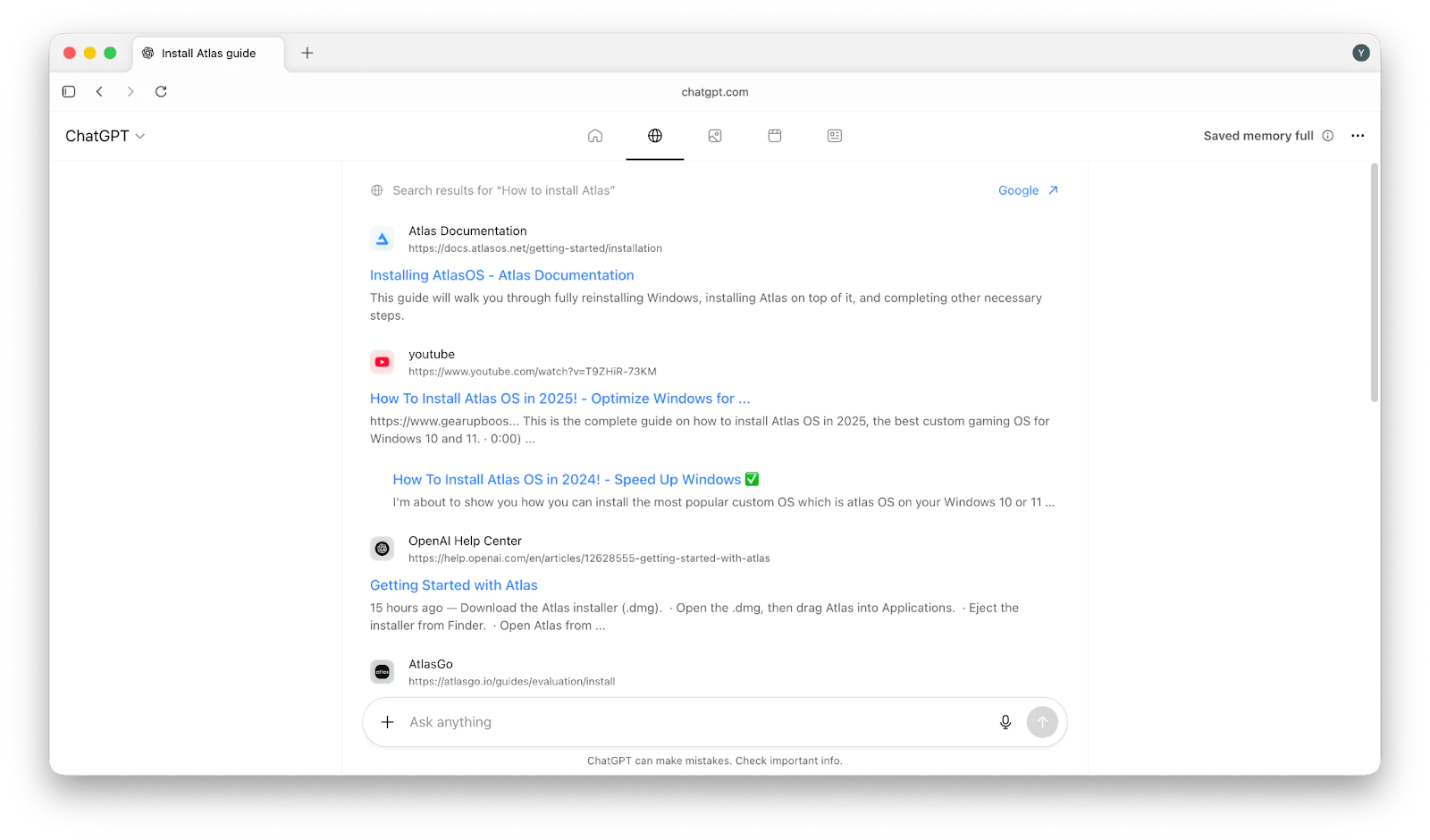The height and width of the screenshot is (840, 1430).
Task: Click the Saved memory full info icon
Action: coord(1328,136)
